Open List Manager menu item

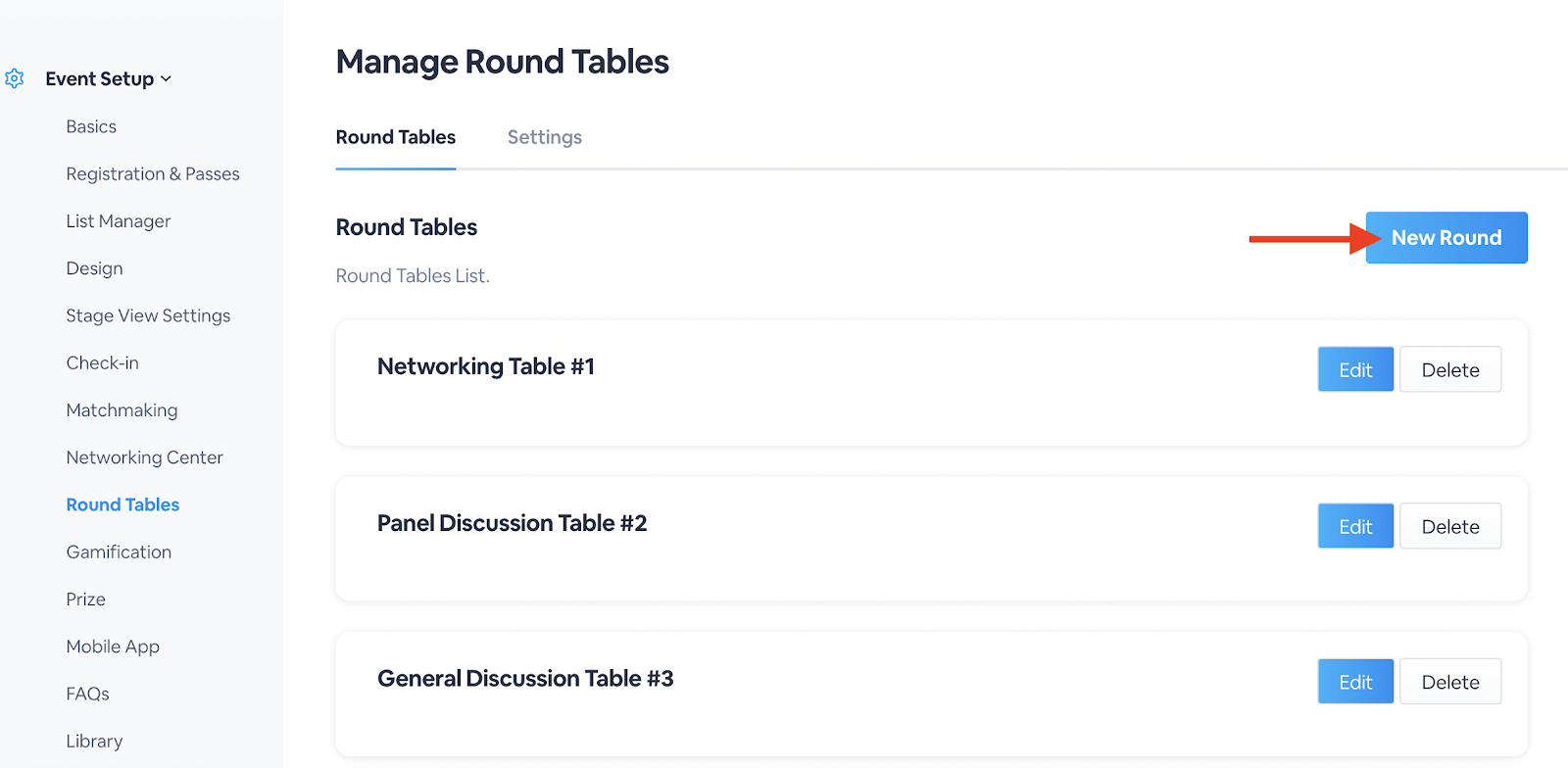119,221
